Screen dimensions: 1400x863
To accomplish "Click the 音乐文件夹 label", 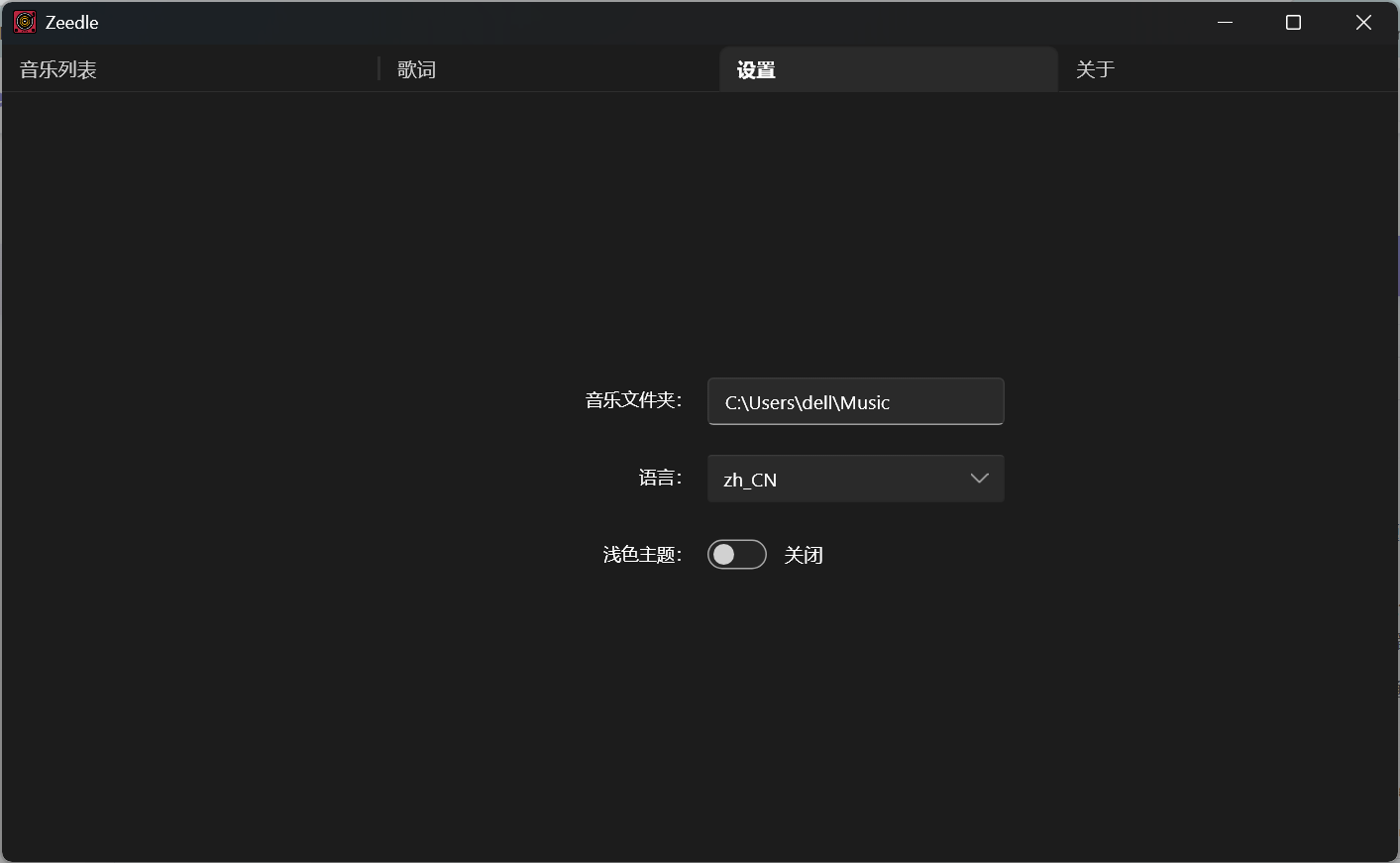I will [x=633, y=400].
